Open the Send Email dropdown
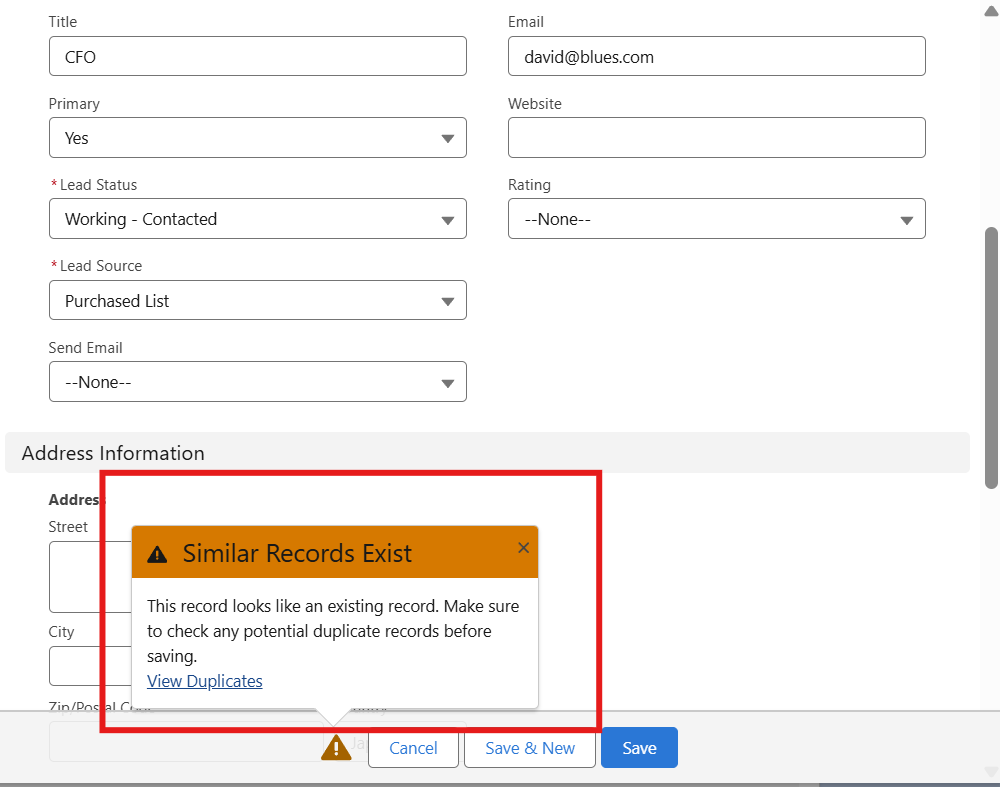 point(257,382)
